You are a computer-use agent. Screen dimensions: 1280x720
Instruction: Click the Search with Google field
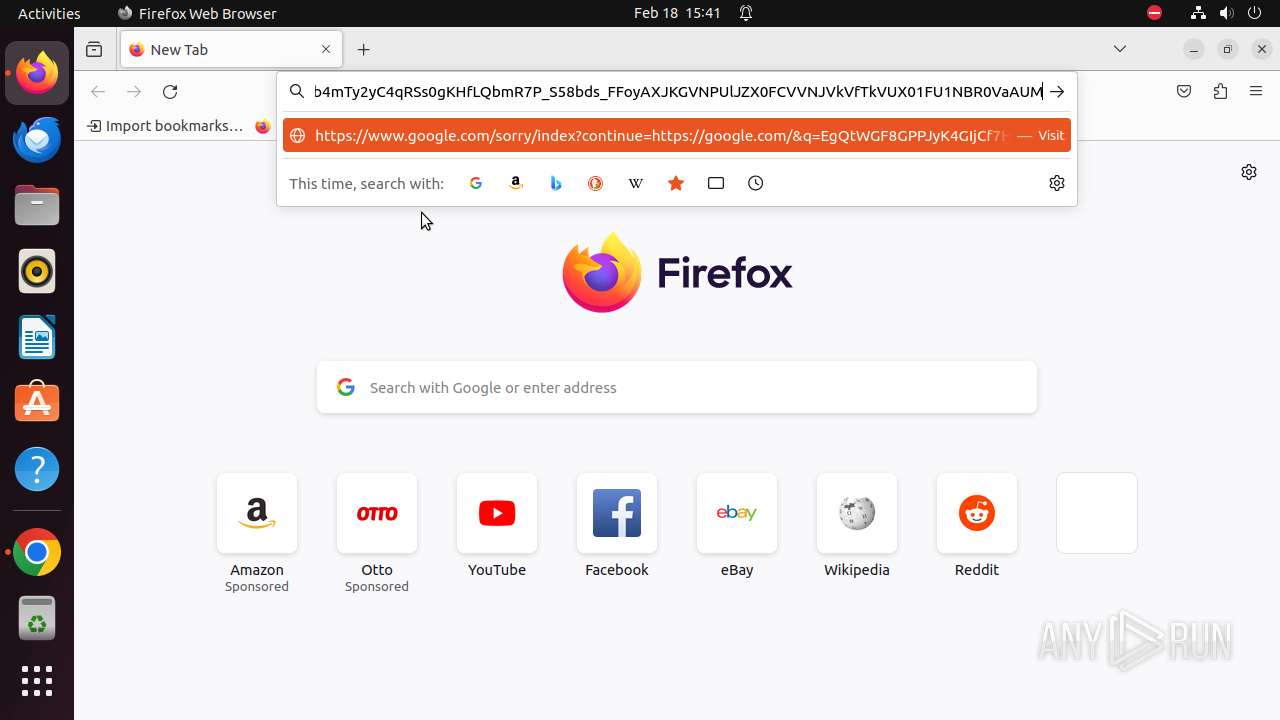tap(677, 388)
